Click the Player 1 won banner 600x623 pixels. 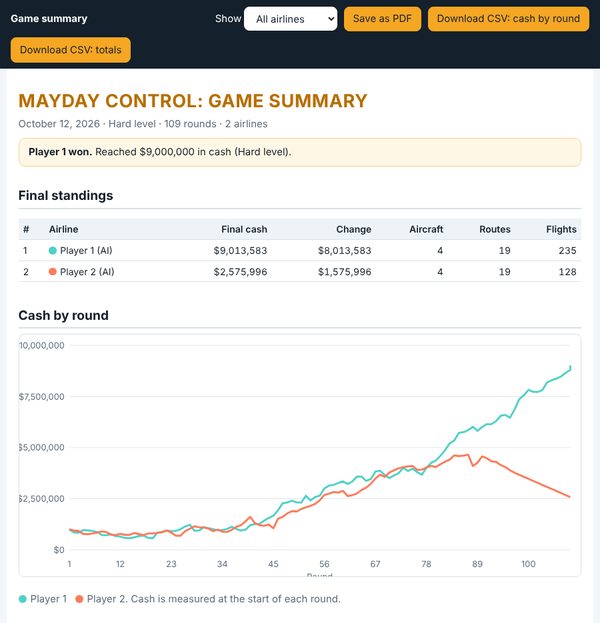[300, 152]
